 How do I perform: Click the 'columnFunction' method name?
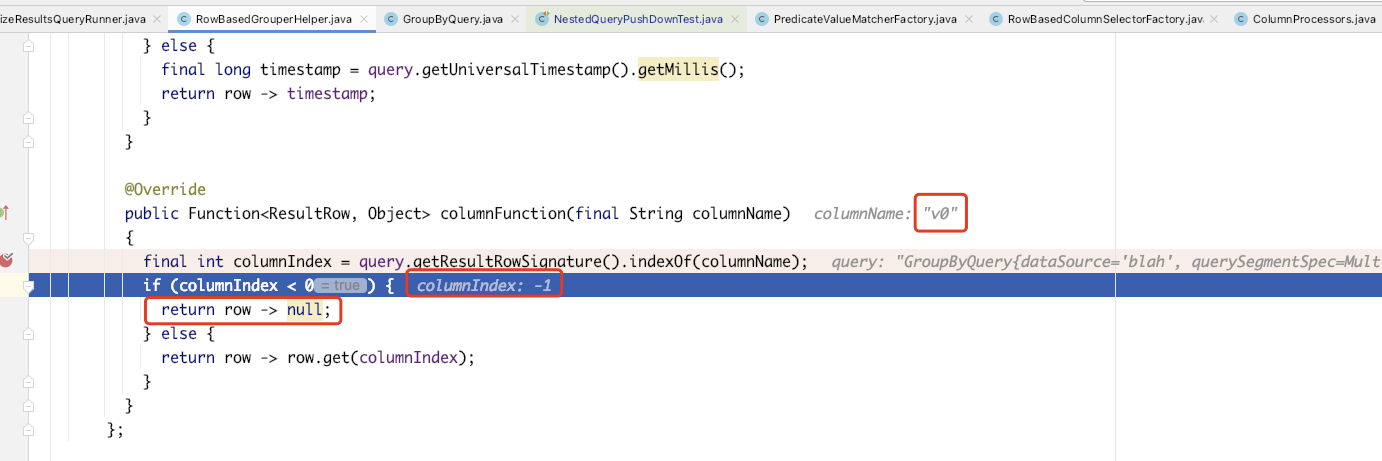click(x=503, y=213)
